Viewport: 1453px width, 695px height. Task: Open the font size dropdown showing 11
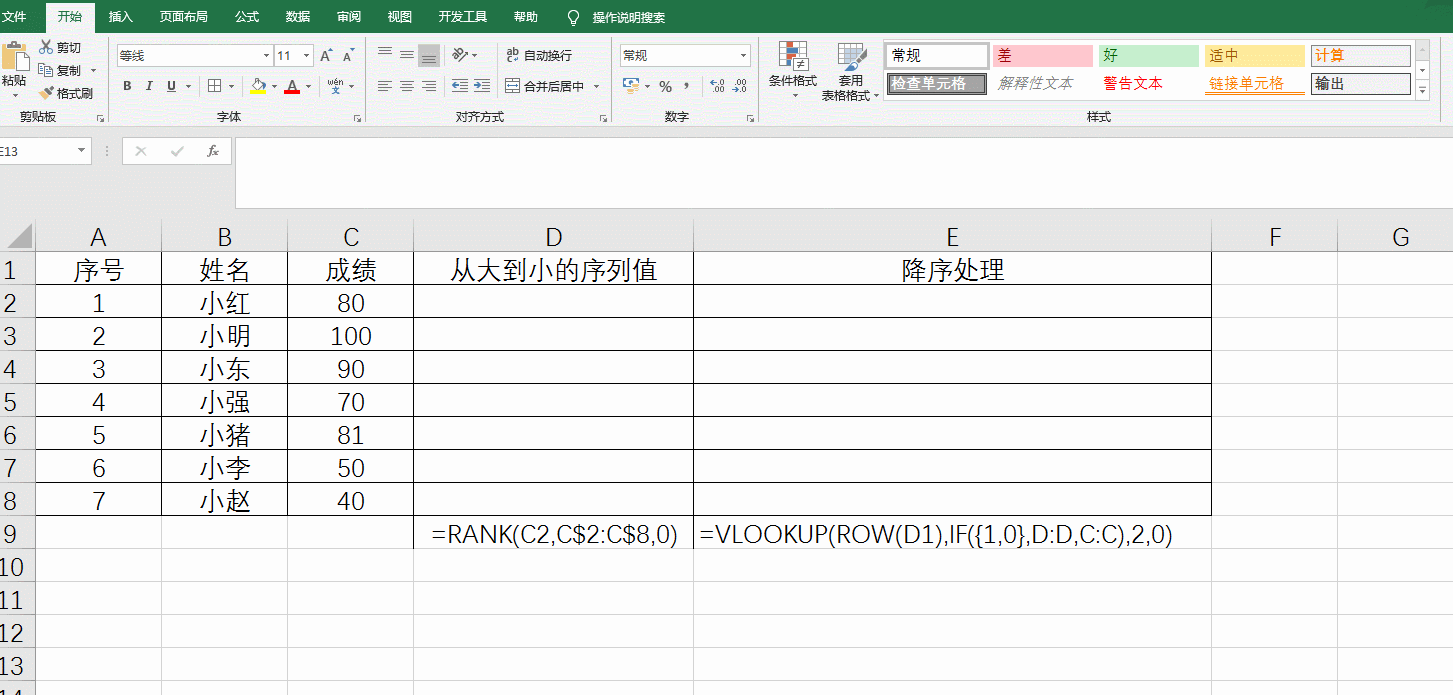click(x=306, y=56)
